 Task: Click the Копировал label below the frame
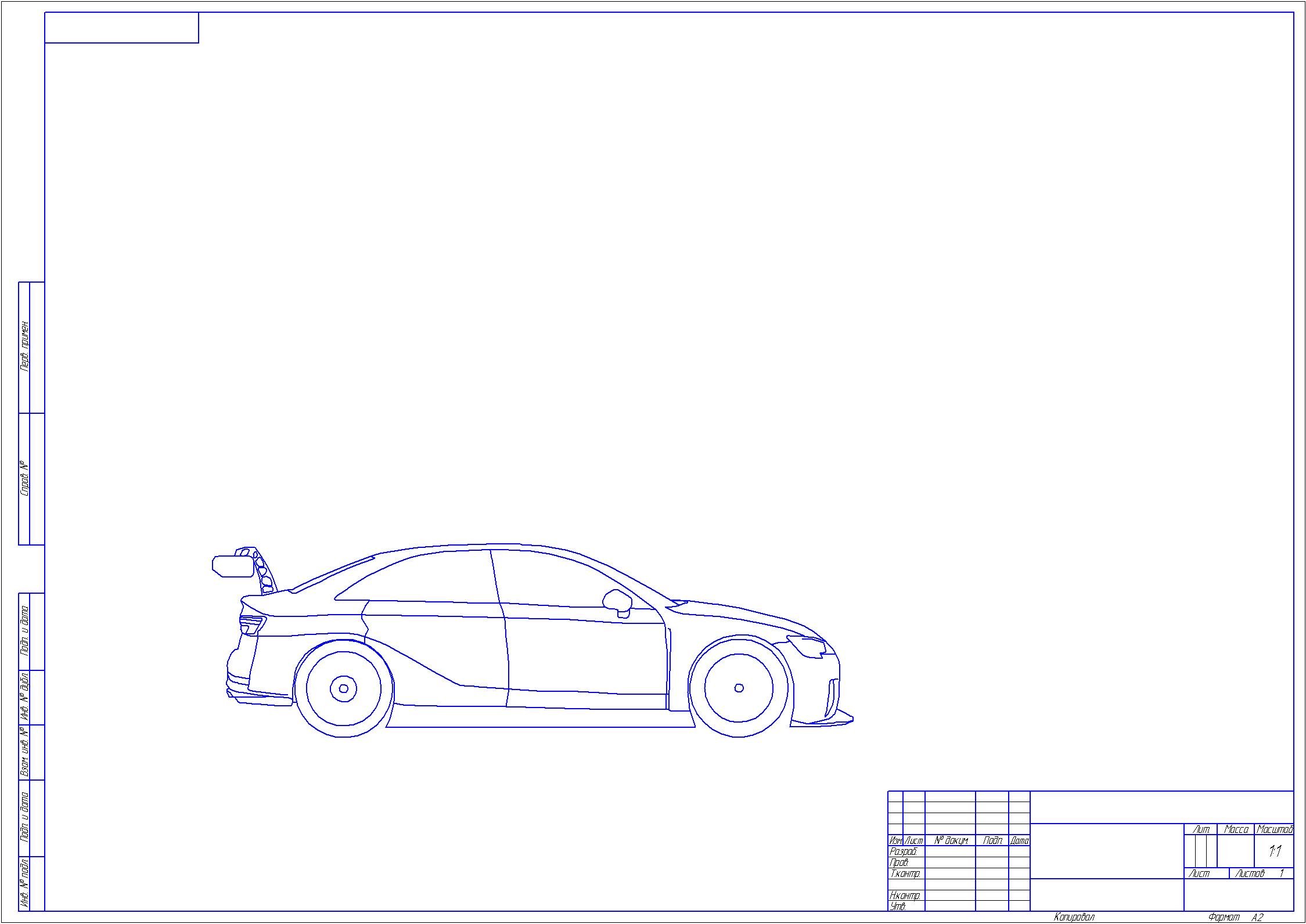coord(1074,918)
